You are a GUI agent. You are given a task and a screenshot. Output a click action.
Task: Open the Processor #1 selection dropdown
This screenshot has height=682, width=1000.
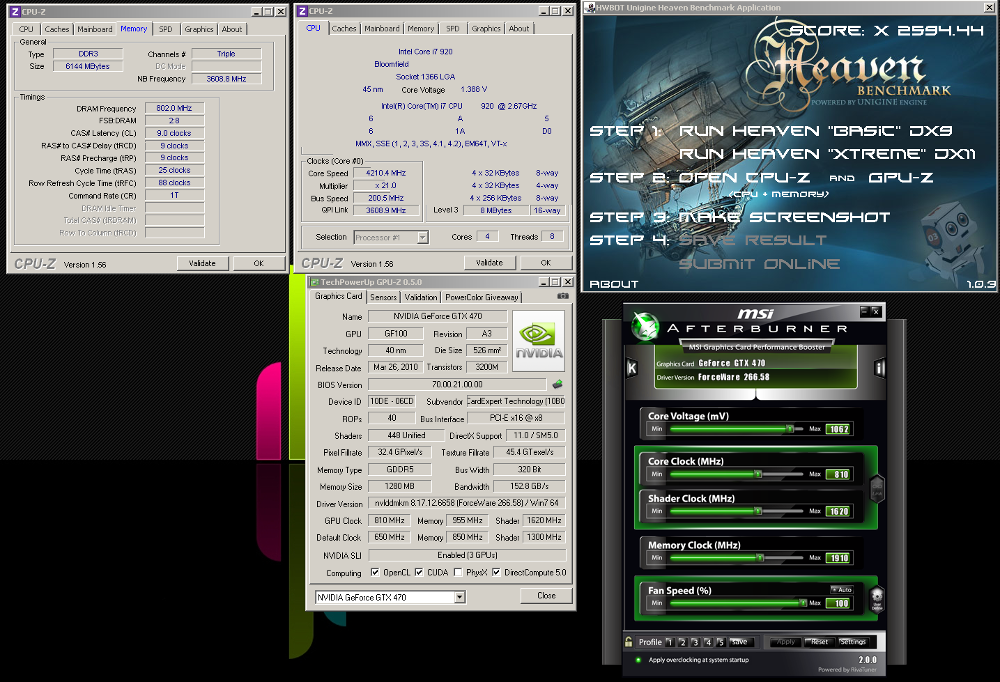pos(422,237)
